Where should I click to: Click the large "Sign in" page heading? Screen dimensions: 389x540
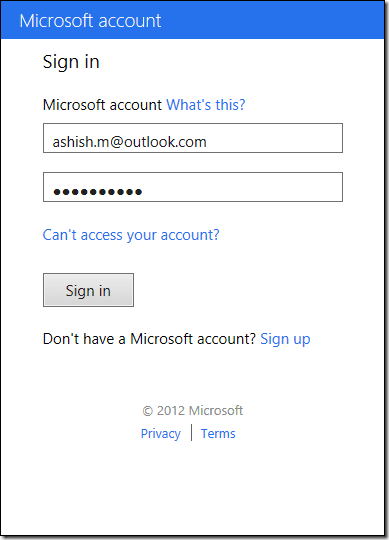tap(71, 62)
